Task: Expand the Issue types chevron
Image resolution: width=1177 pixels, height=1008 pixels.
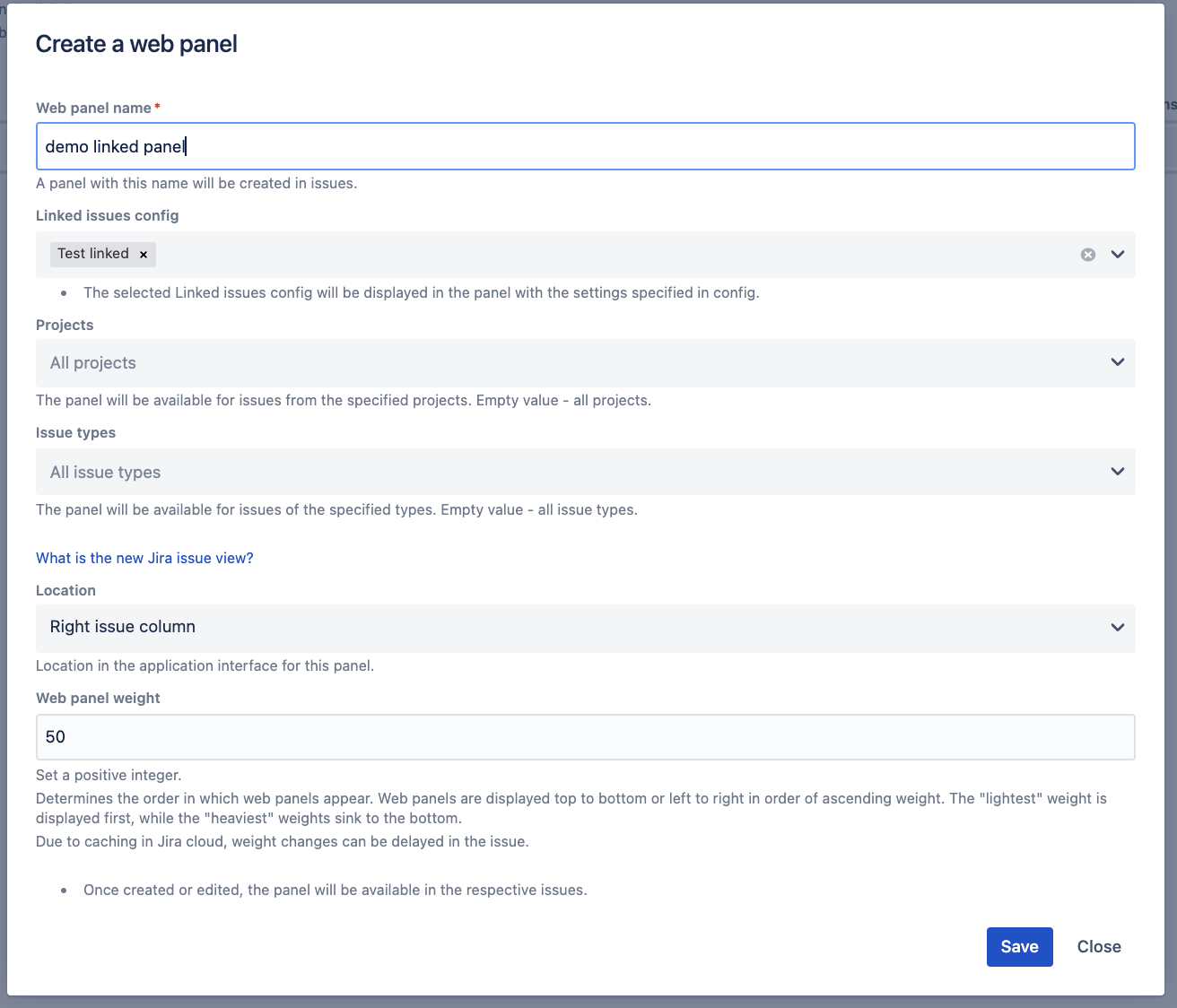Action: point(1118,472)
